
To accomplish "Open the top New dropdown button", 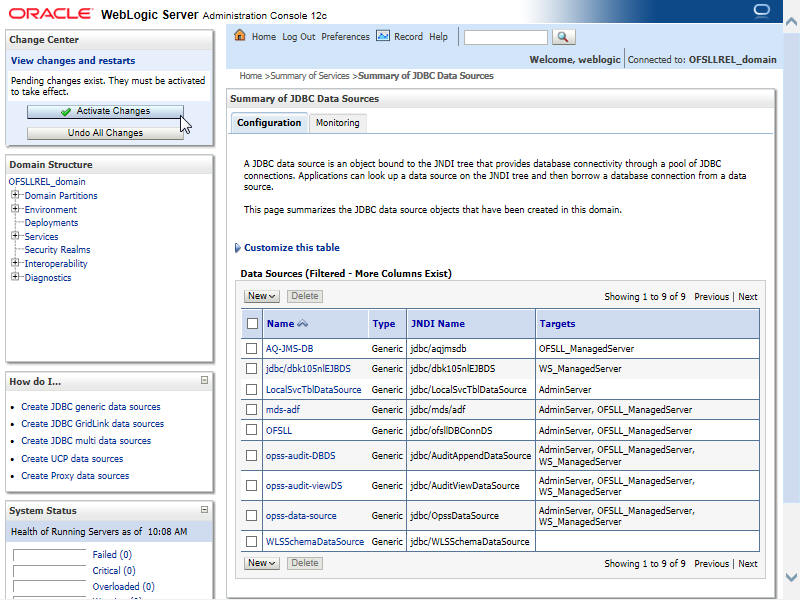I will tap(261, 296).
